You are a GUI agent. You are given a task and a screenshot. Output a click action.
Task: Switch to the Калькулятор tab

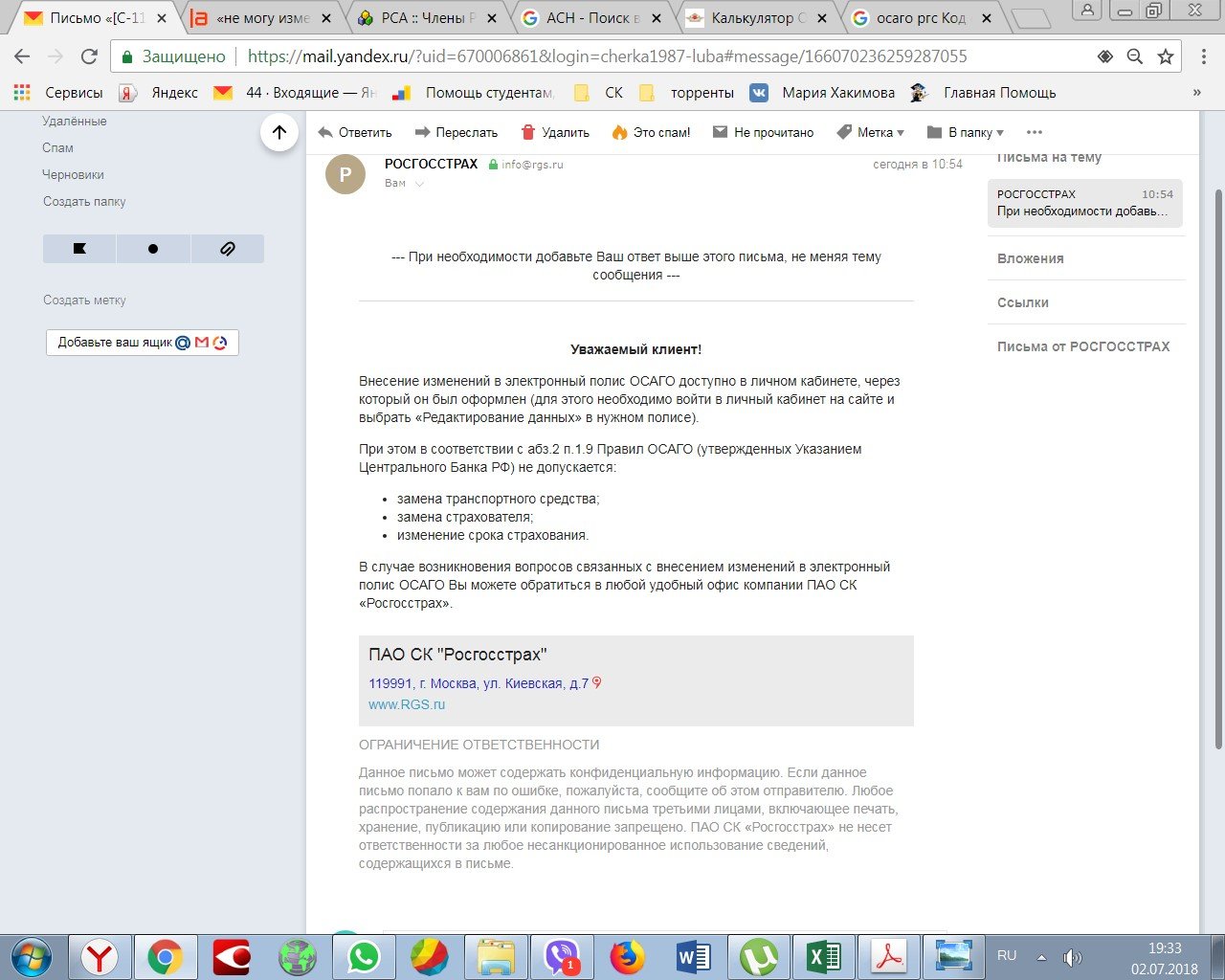click(758, 18)
